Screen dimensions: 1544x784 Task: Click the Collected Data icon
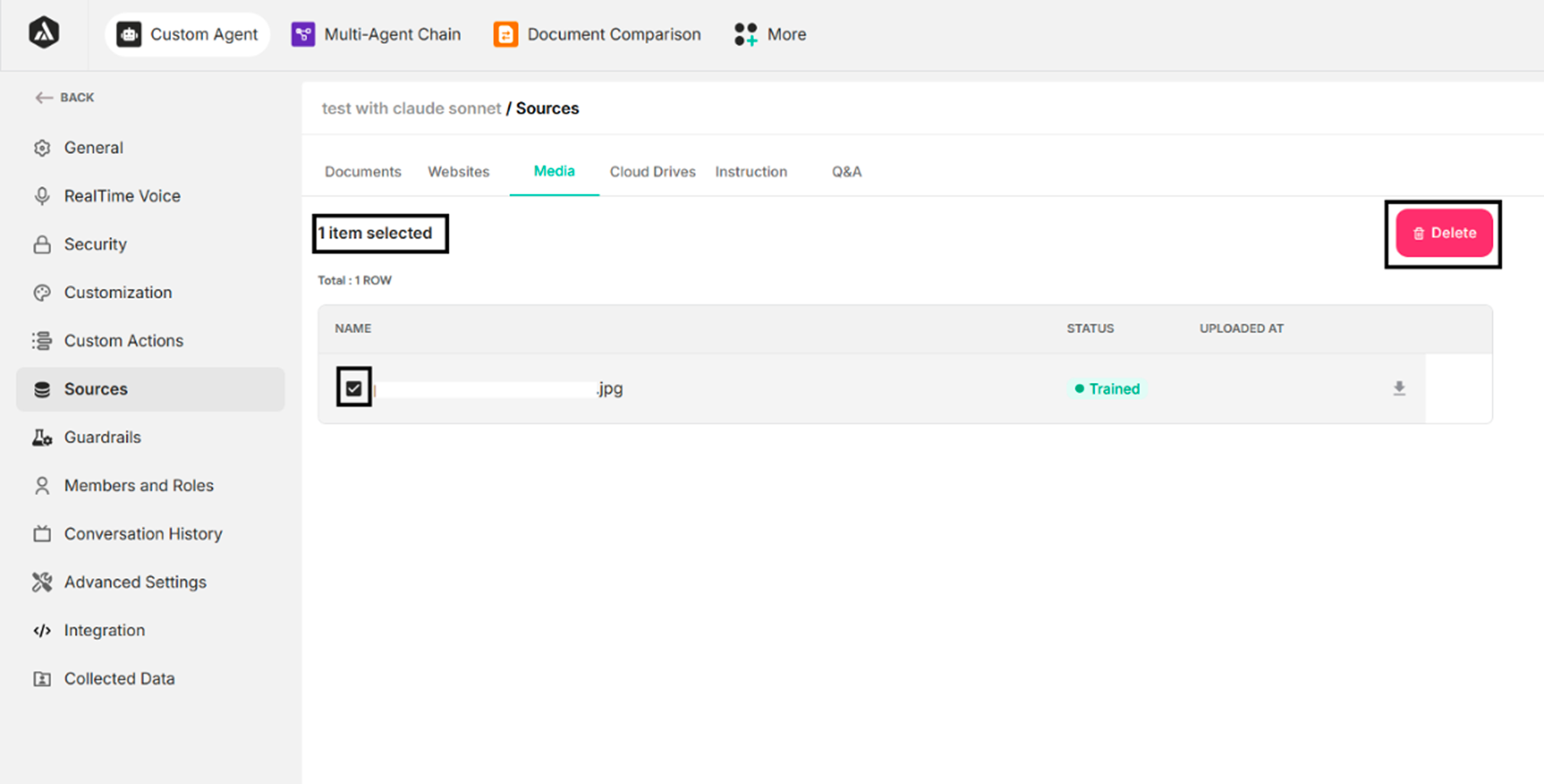pyautogui.click(x=42, y=678)
